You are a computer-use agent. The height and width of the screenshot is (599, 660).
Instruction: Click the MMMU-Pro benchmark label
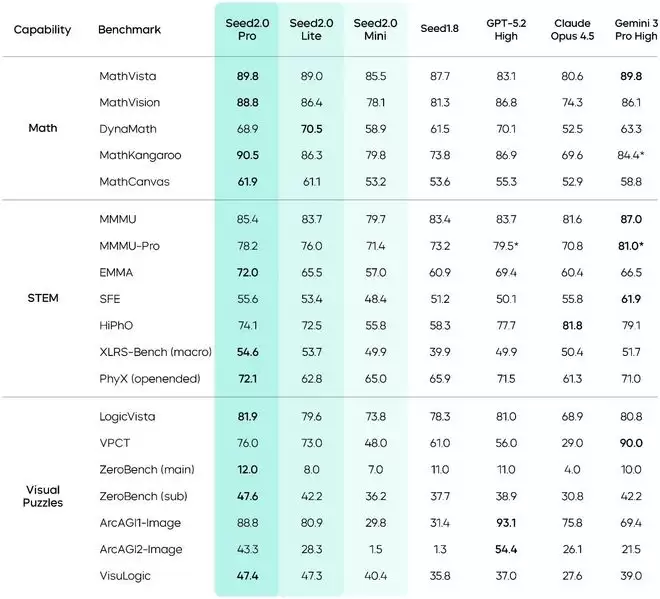[x=130, y=246]
